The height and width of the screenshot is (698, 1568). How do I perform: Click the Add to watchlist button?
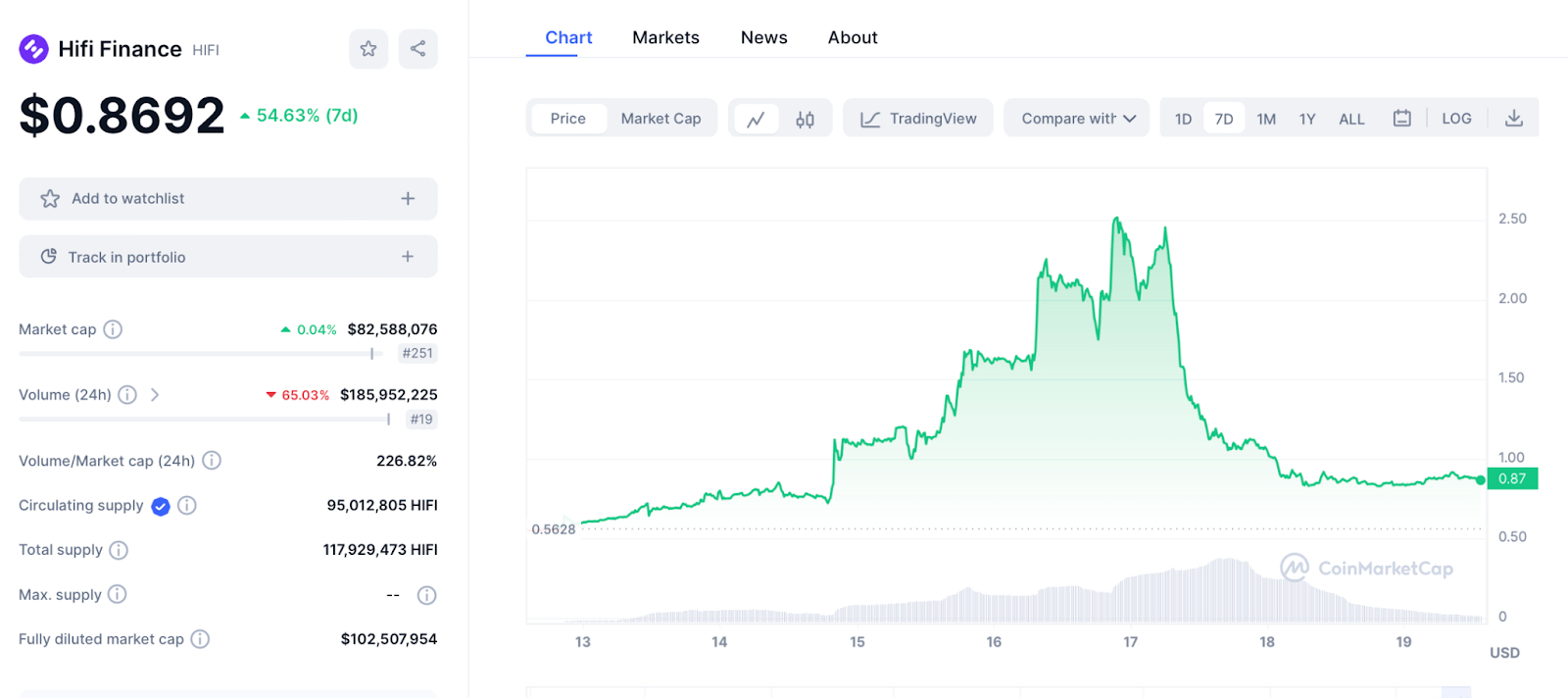(228, 199)
